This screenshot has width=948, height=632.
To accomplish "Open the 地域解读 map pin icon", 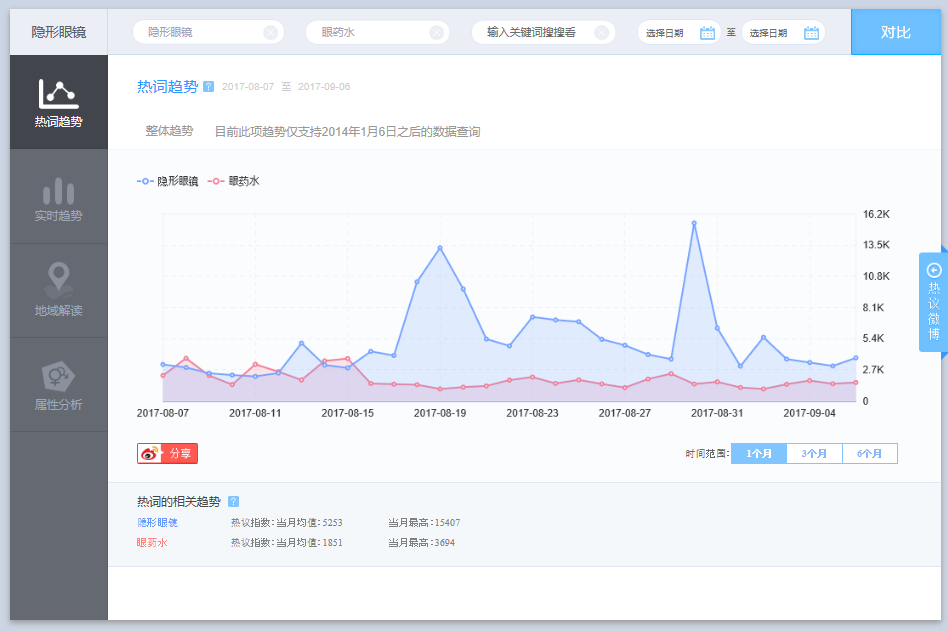I will point(58,277).
